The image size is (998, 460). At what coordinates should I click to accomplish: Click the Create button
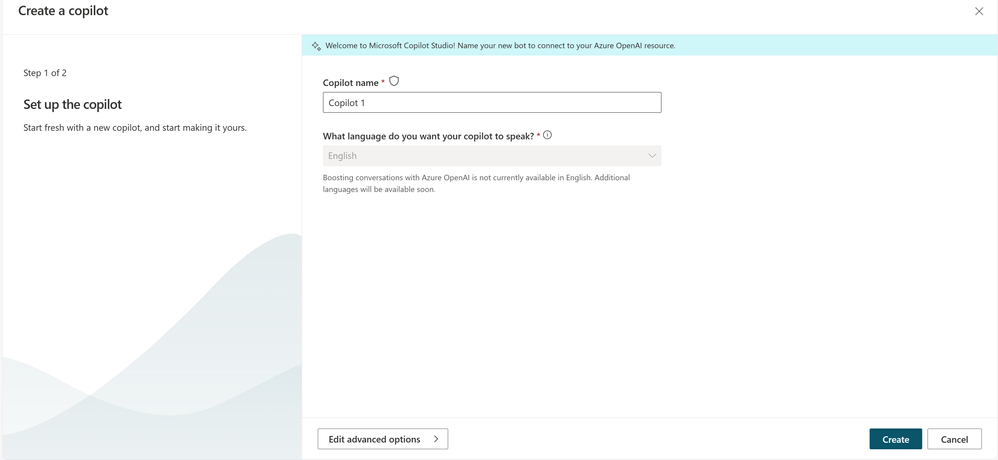[896, 439]
